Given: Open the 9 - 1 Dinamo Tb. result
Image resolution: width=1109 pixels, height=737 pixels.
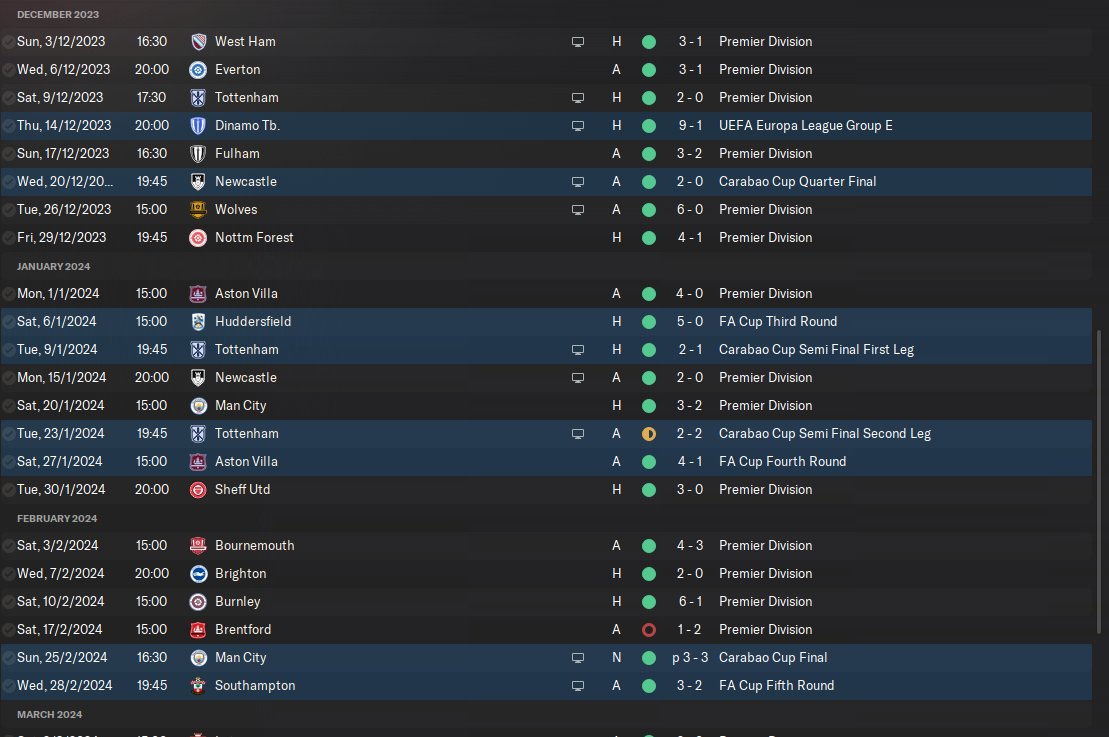Looking at the screenshot, I should pos(689,126).
